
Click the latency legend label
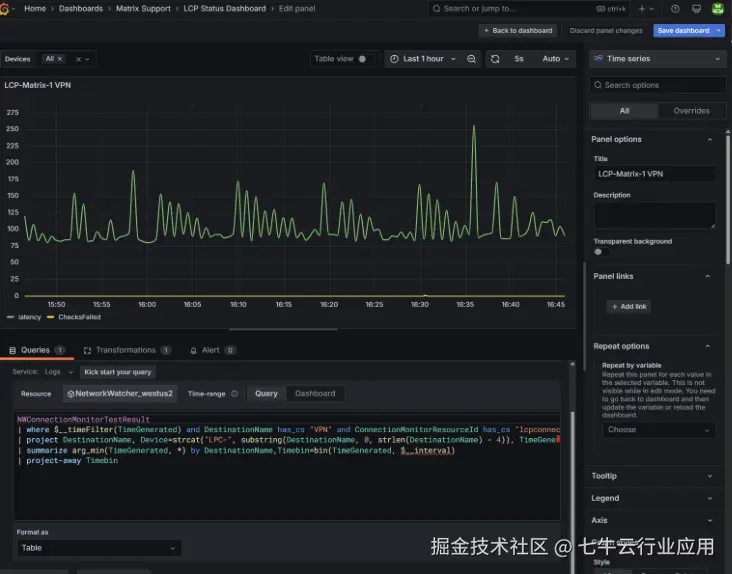tap(29, 317)
